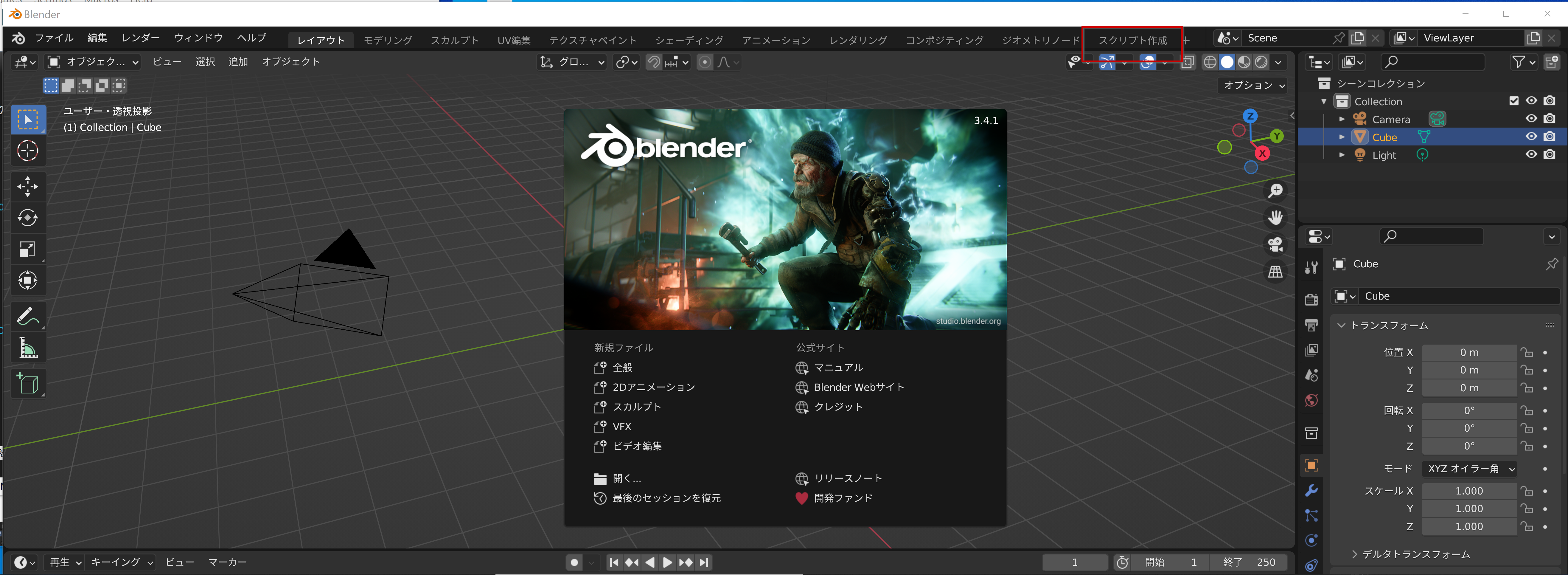Click the splash screen artwork image
The height and width of the screenshot is (575, 1568).
click(x=785, y=220)
